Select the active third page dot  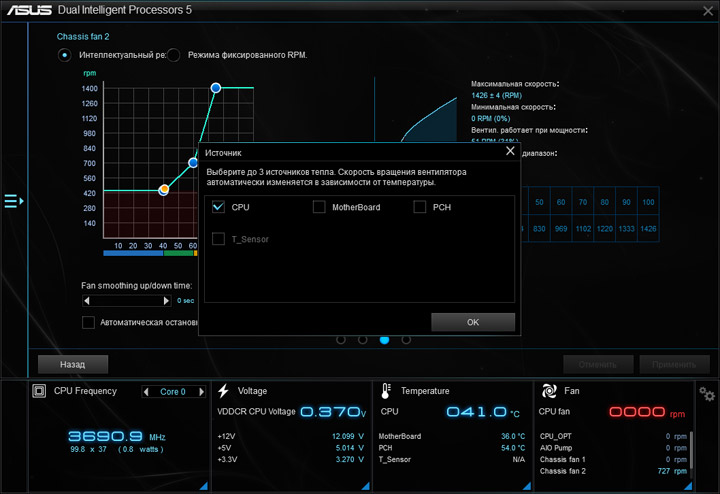coord(384,340)
